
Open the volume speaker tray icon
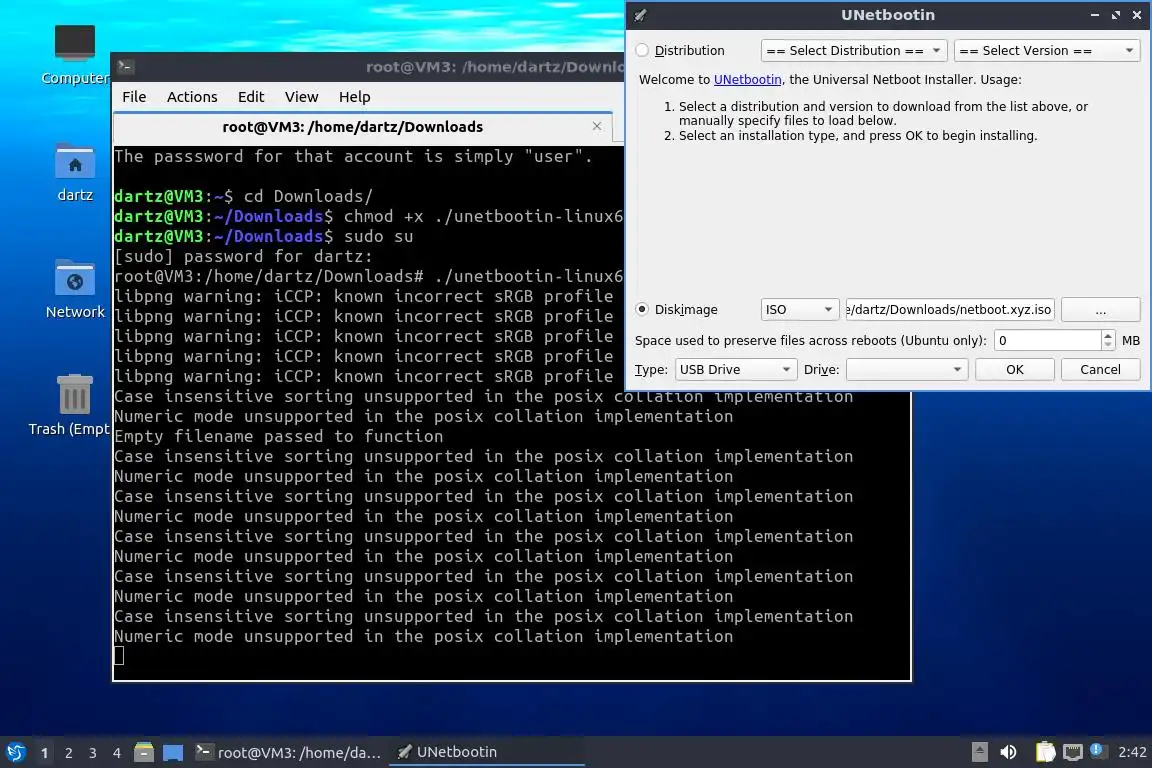coord(1008,752)
